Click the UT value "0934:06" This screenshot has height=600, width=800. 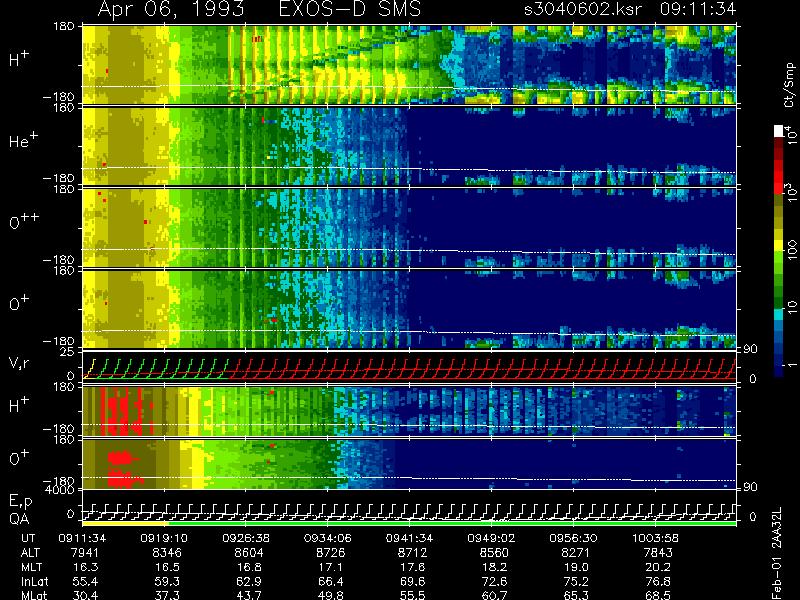(328, 538)
